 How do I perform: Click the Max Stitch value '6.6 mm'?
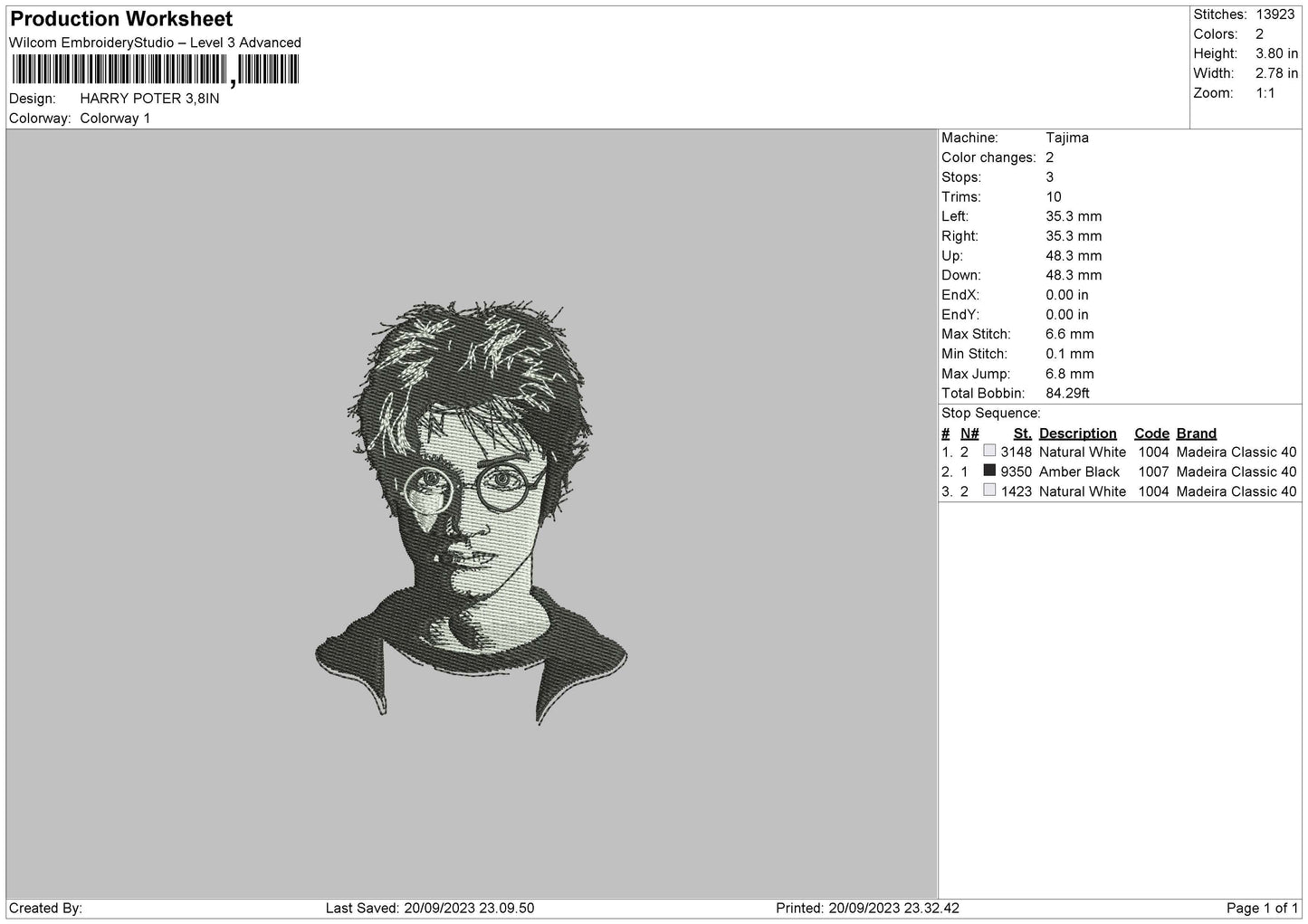(1070, 334)
